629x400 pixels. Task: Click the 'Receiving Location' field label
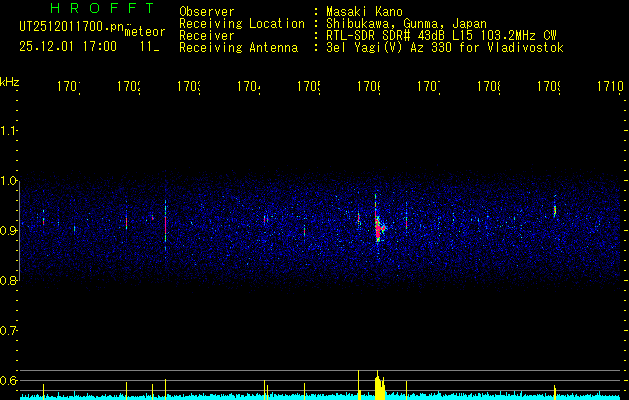(x=242, y=24)
